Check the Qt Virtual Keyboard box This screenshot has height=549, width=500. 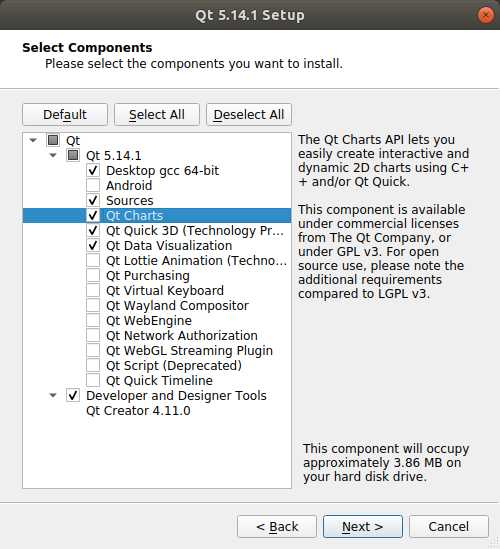point(93,291)
